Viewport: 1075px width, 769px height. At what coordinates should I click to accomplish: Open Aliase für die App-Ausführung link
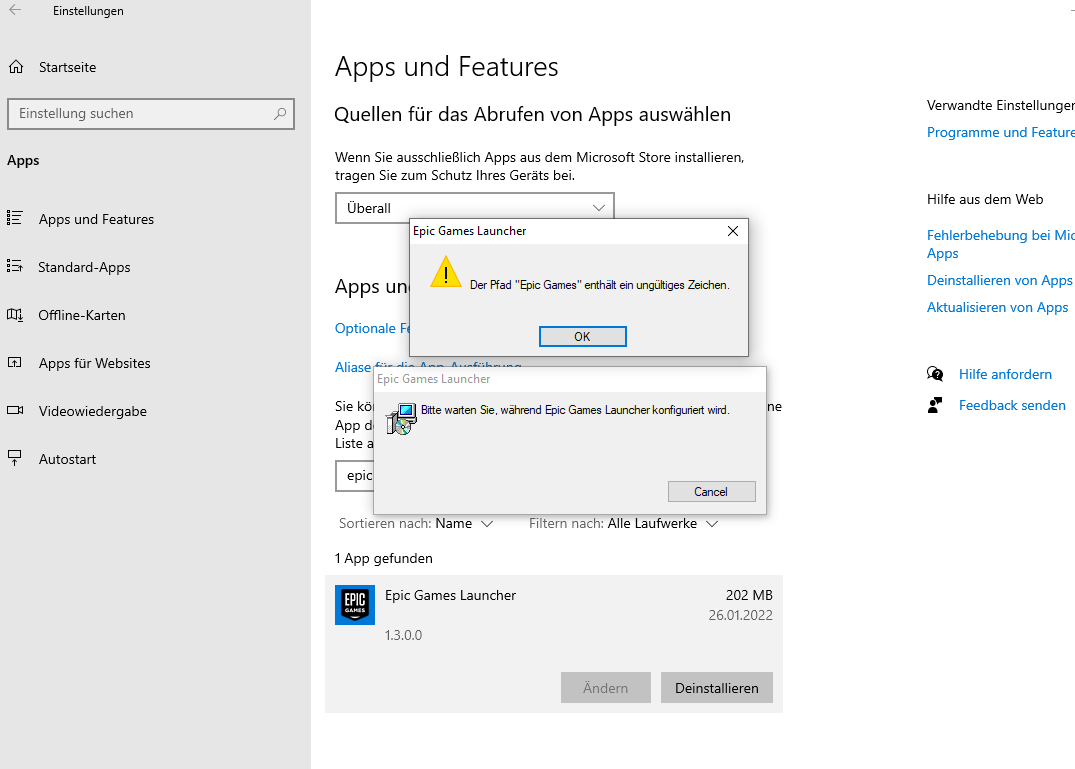click(x=354, y=367)
